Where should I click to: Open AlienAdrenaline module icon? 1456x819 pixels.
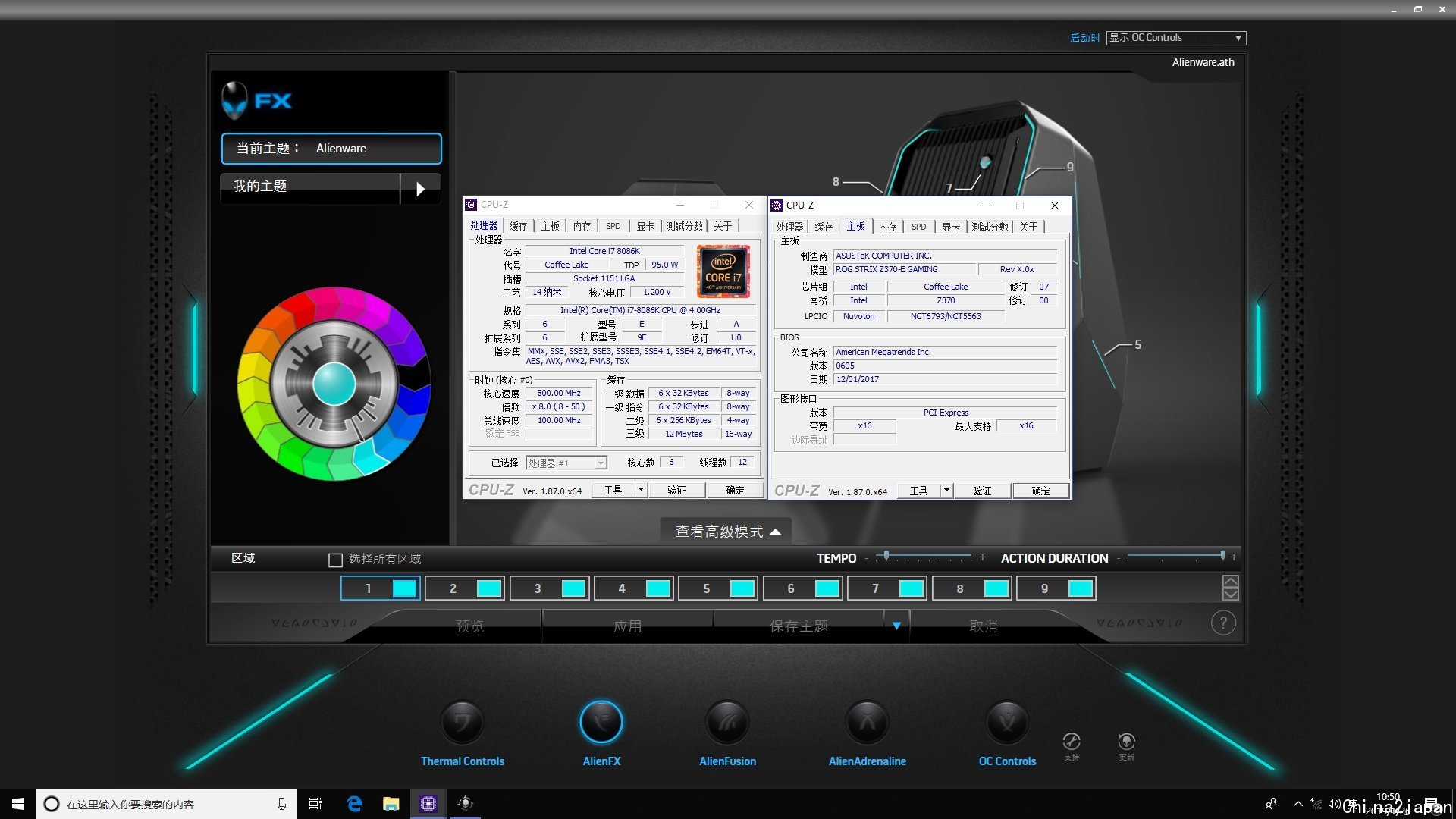pos(868,722)
